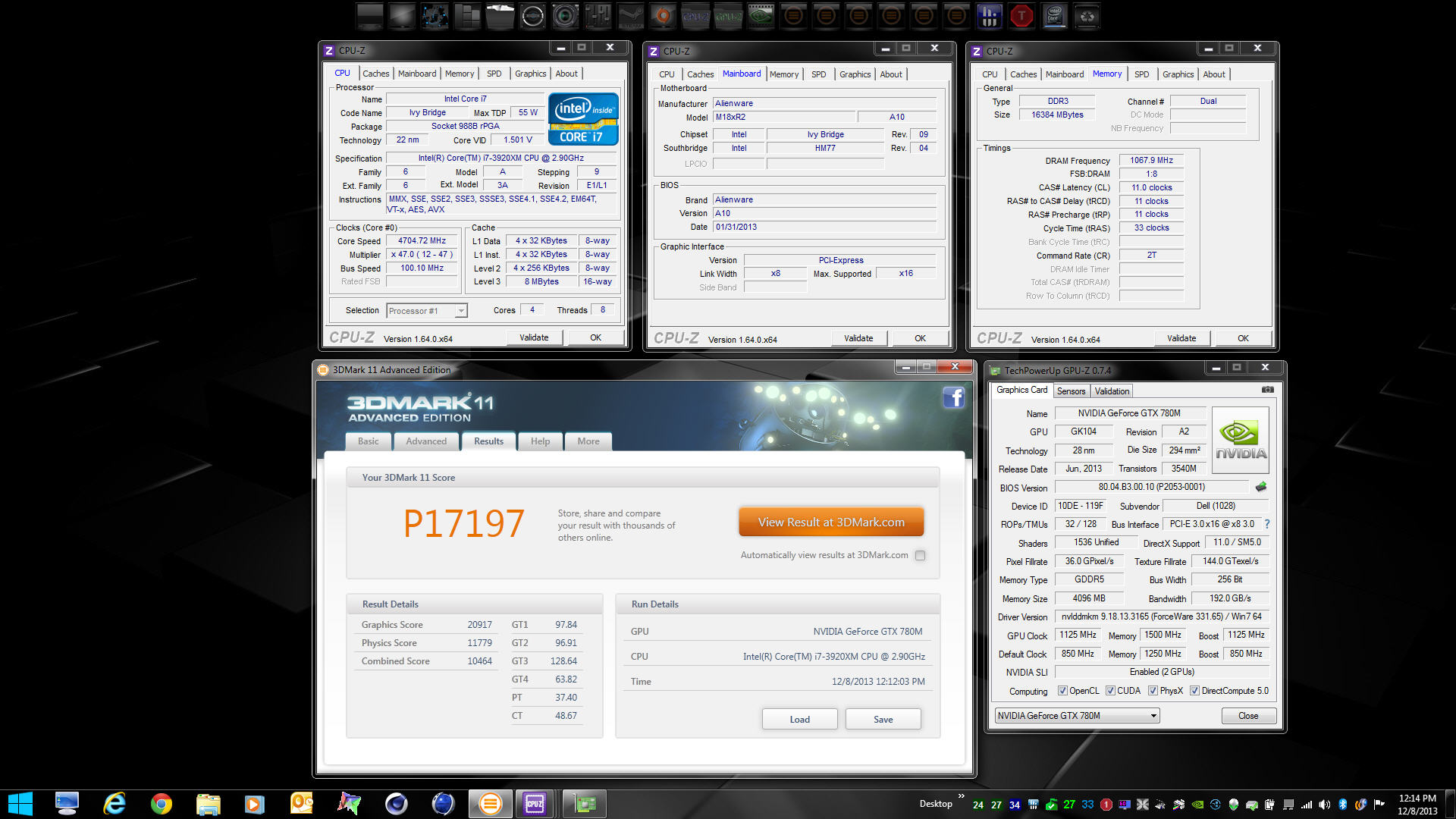This screenshot has width=1456, height=819.
Task: Click NVIDIA tray icon
Action: click(1197, 805)
